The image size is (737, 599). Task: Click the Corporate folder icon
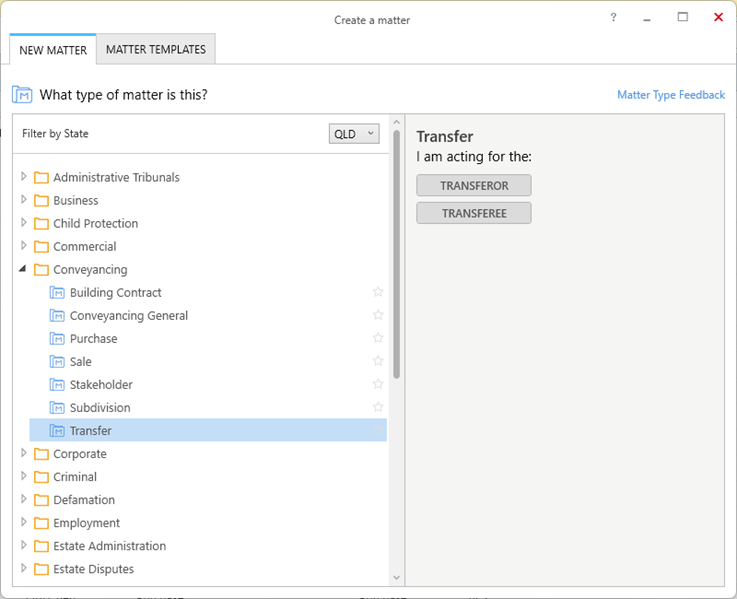coord(41,454)
